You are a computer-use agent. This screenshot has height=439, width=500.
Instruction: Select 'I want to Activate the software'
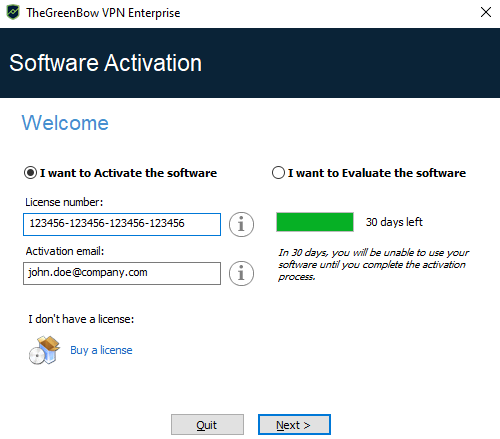pyautogui.click(x=120, y=173)
